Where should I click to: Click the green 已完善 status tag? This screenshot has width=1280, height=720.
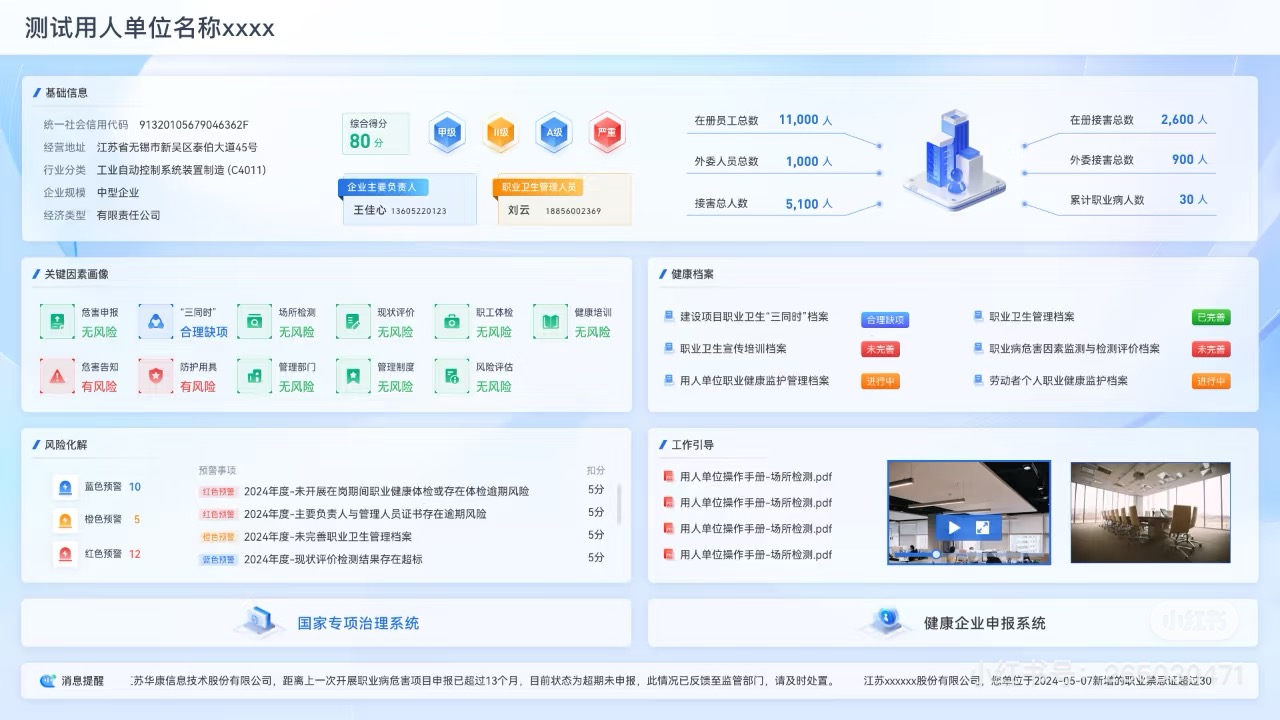[x=1211, y=317]
